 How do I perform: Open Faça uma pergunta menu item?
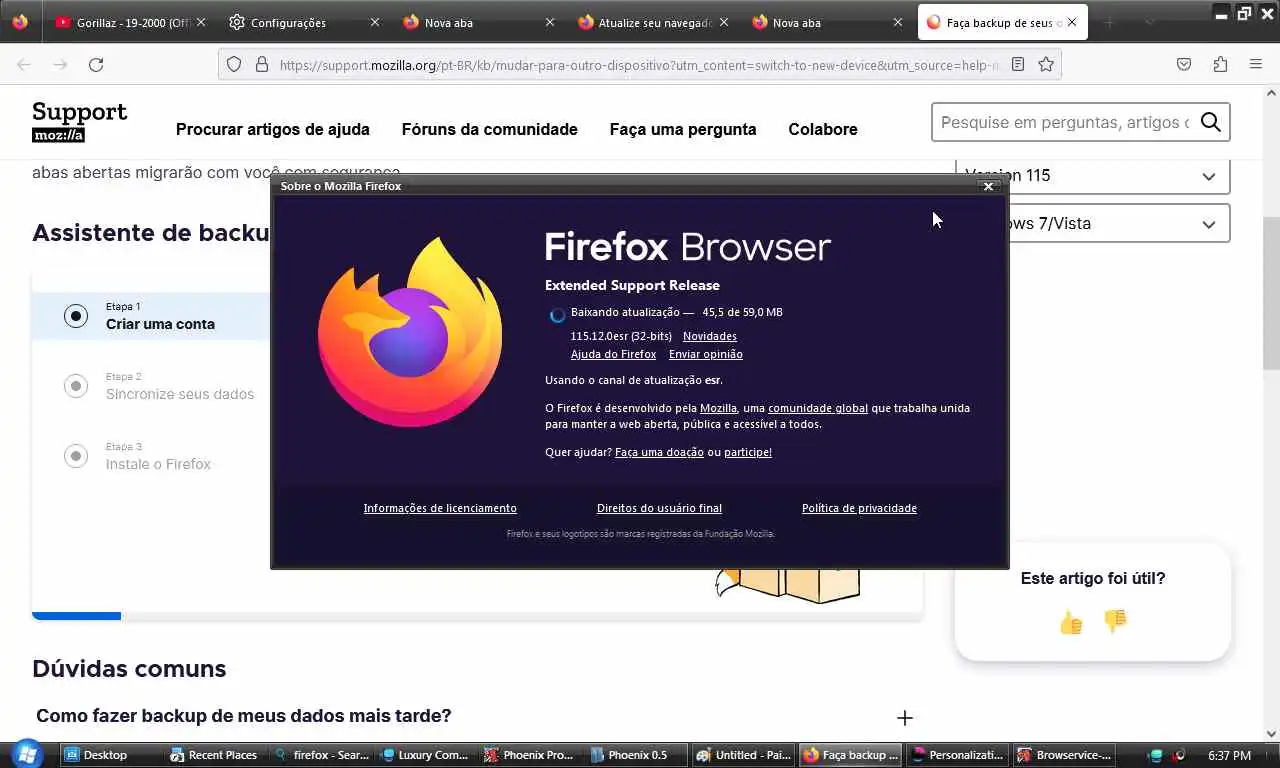click(683, 129)
